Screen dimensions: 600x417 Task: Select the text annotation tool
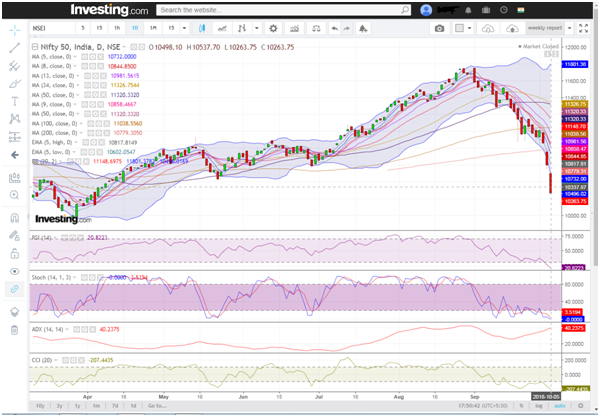coord(15,101)
